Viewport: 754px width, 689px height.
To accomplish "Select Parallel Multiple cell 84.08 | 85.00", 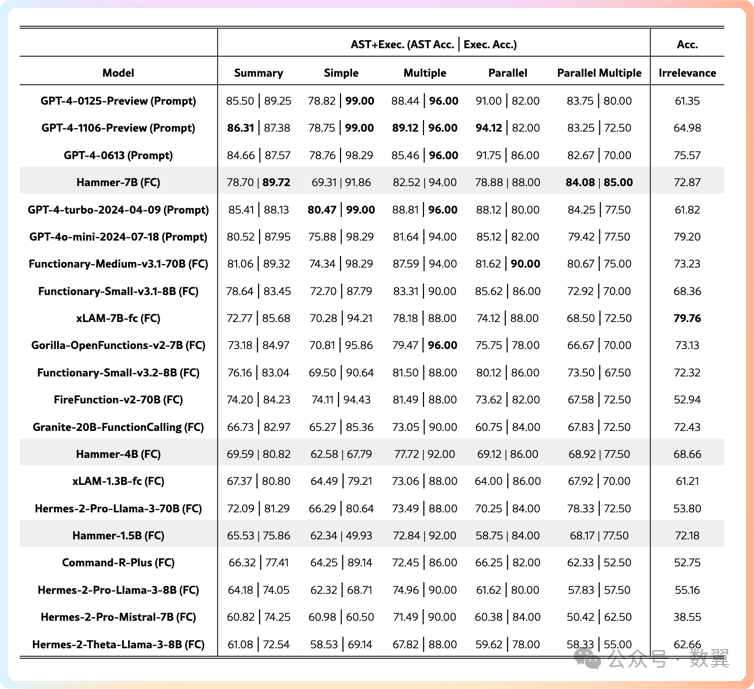I will coord(599,182).
